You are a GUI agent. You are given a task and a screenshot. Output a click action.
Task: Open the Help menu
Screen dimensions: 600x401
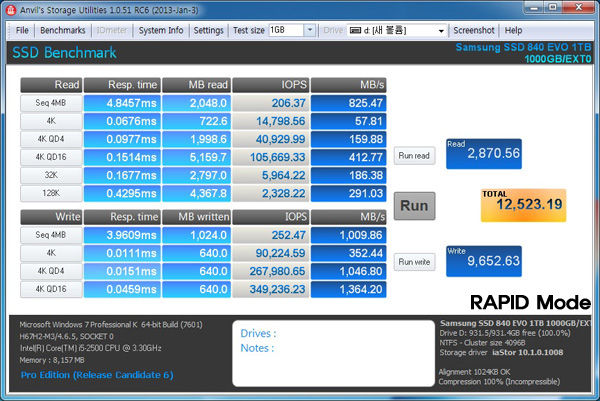(513, 30)
